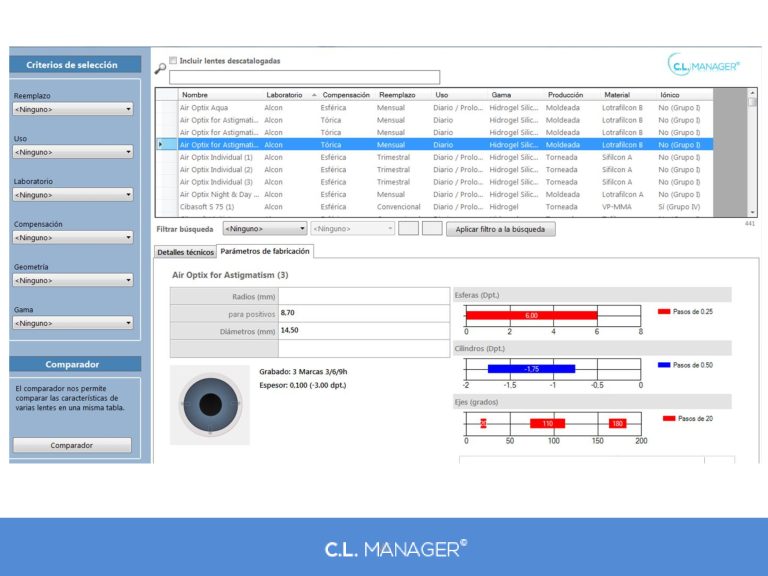Click the 14,50 diameter value cell
Screen dimensions: 768x576
tap(364, 331)
